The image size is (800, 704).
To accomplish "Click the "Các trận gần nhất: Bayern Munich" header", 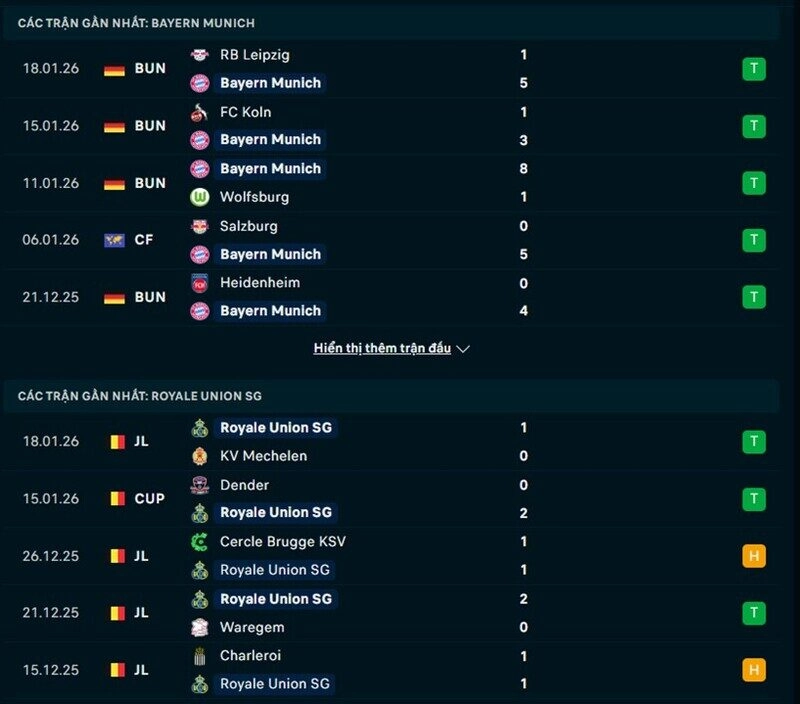I will tap(136, 23).
